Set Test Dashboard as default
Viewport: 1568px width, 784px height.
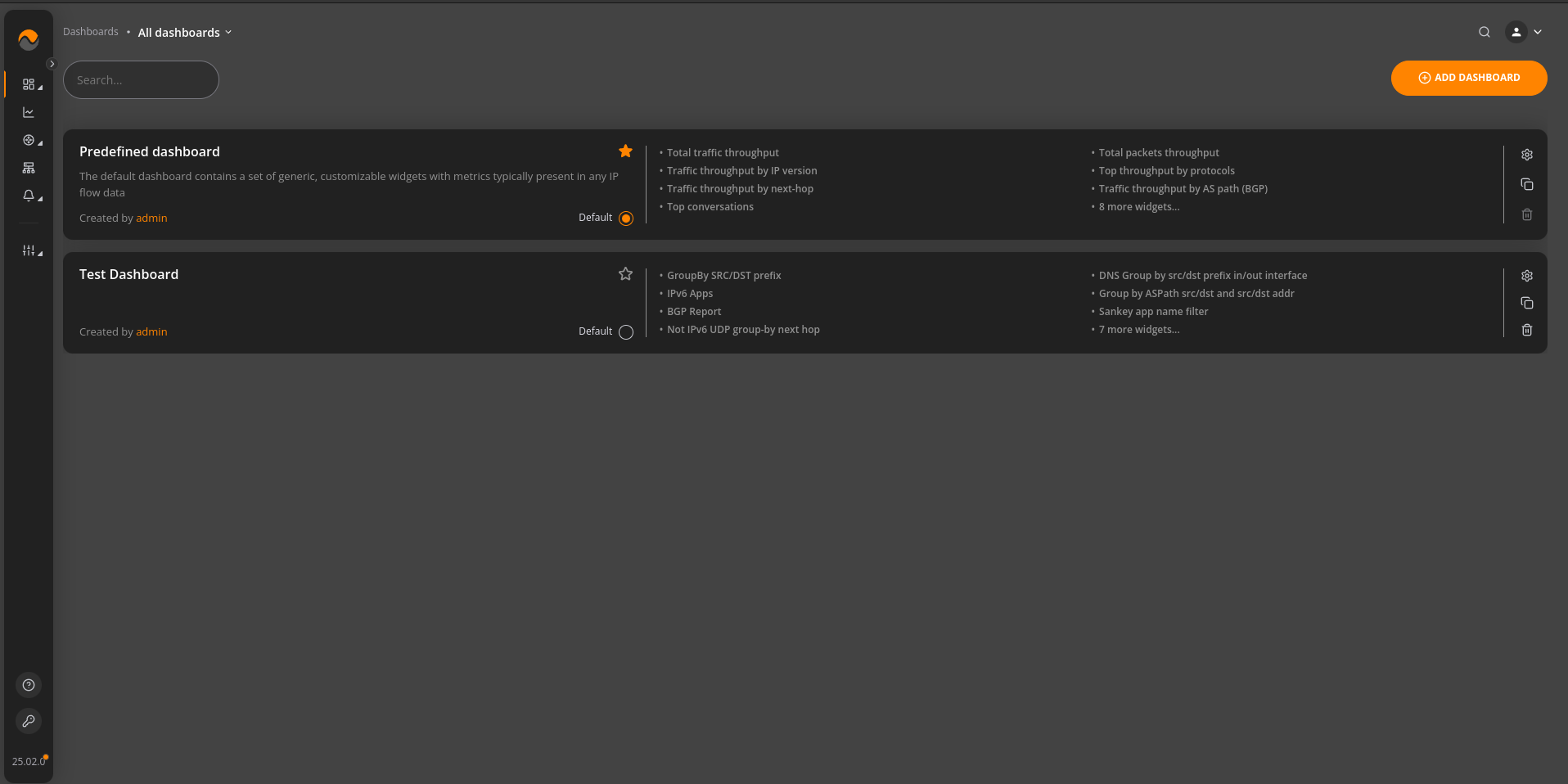pyautogui.click(x=626, y=332)
